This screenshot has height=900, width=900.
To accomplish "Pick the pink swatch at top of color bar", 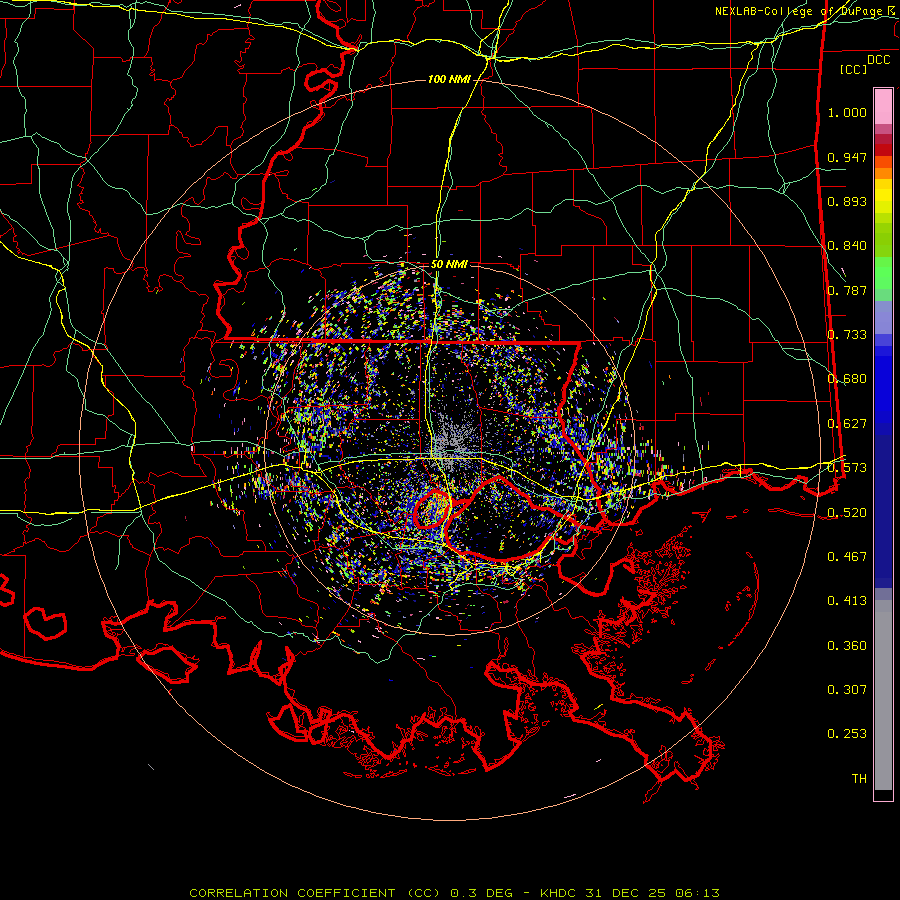I will pos(883,107).
